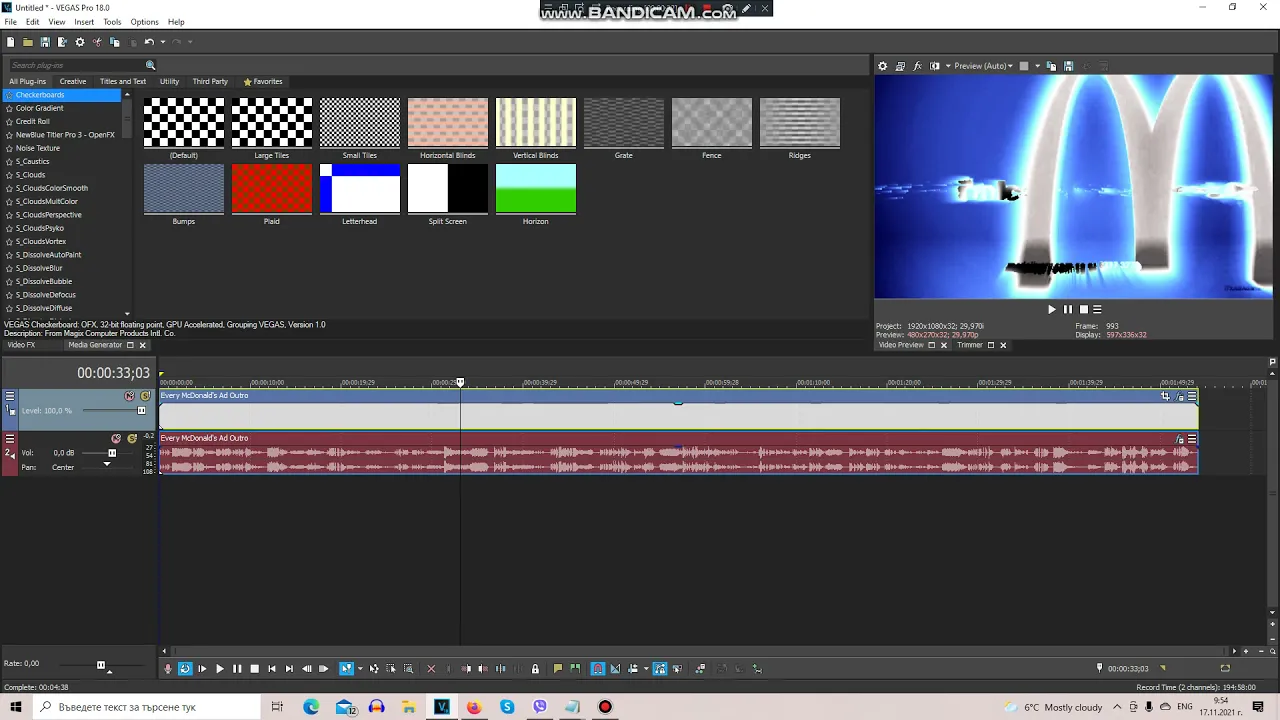The width and height of the screenshot is (1280, 720).
Task: Click the Video Output FX icon in preview
Action: (x=917, y=66)
